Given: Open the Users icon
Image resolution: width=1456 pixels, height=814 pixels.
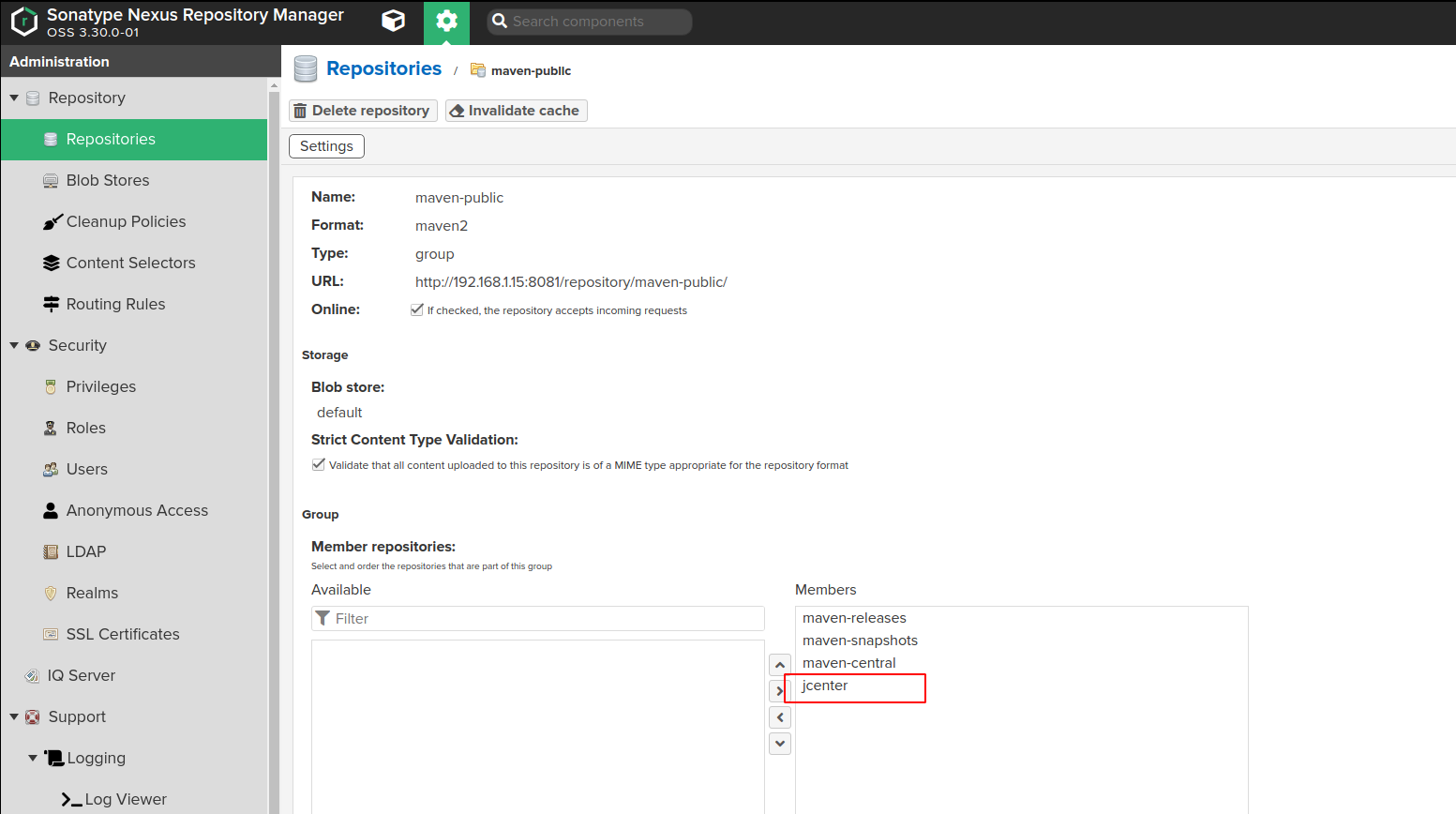Looking at the screenshot, I should [x=51, y=469].
